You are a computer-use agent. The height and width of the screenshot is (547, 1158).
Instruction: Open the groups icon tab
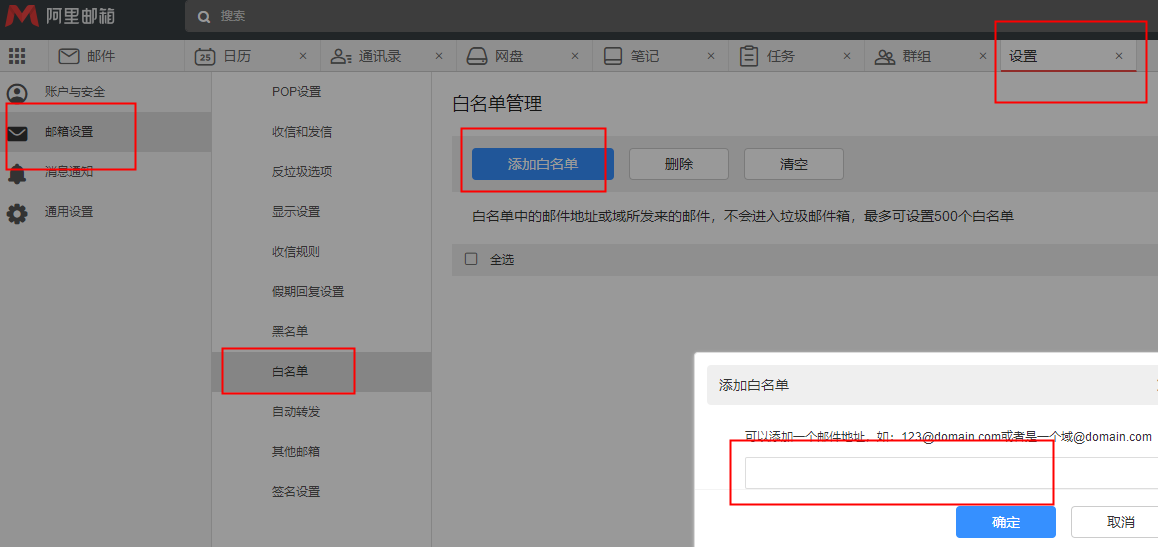point(885,56)
